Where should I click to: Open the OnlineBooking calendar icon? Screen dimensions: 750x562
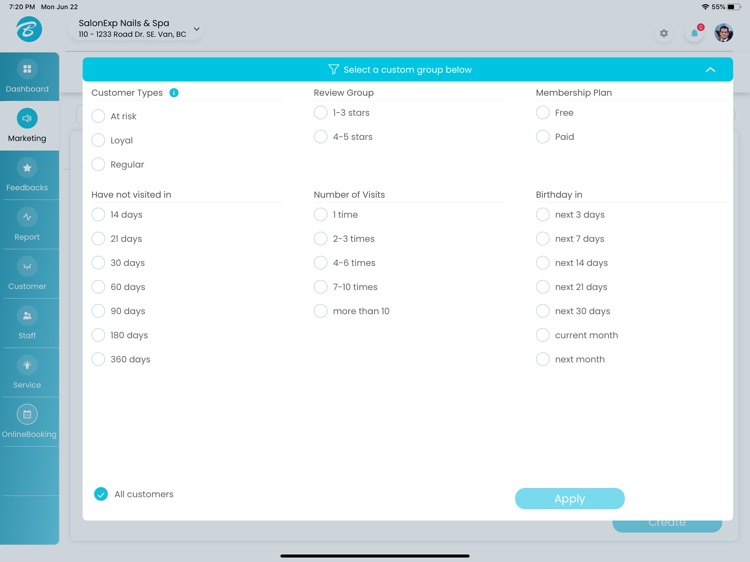tap(27, 414)
